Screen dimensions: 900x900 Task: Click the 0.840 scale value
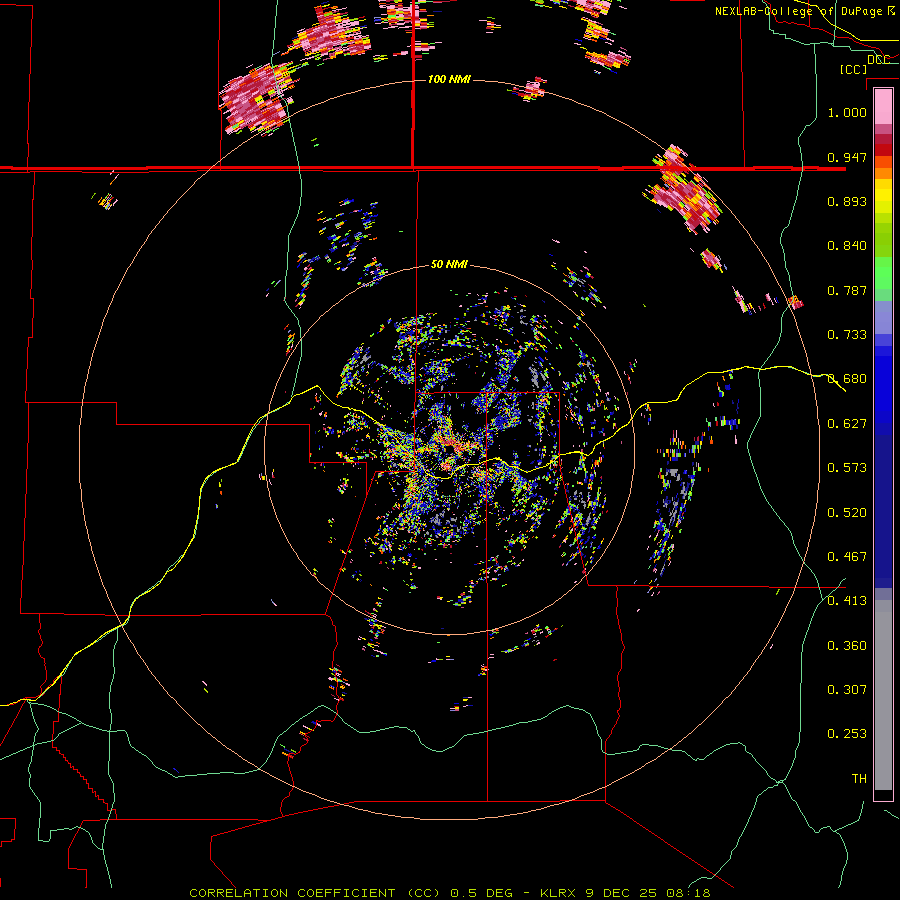click(847, 246)
